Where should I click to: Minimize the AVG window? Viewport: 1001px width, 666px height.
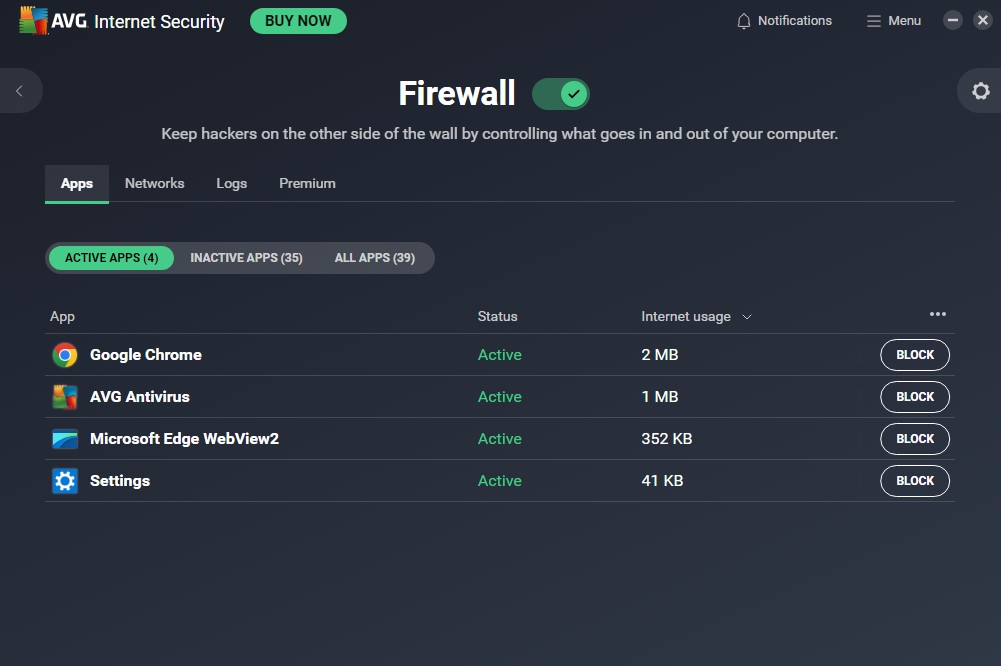952,20
